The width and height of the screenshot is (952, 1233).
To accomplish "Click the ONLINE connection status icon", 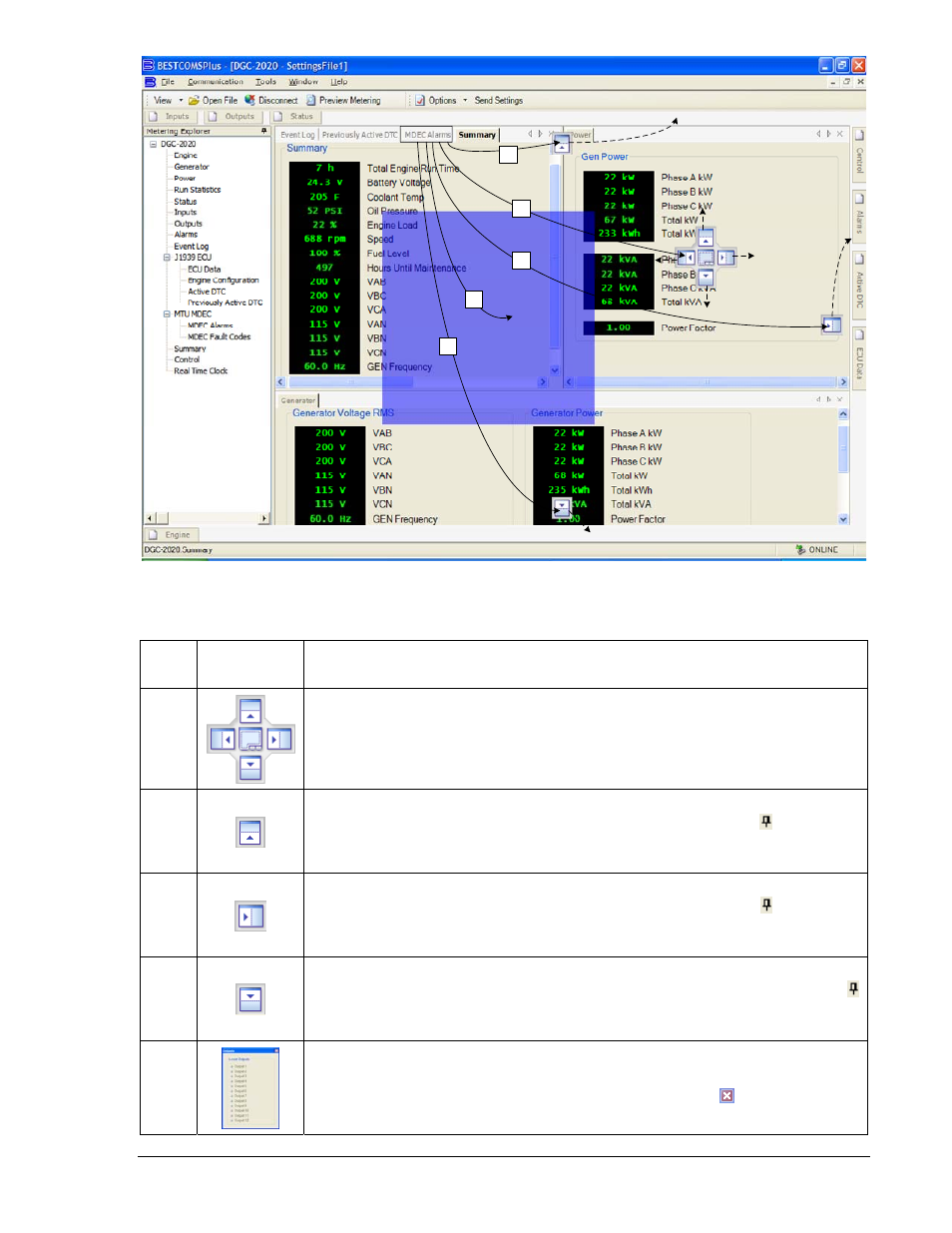I will point(800,549).
